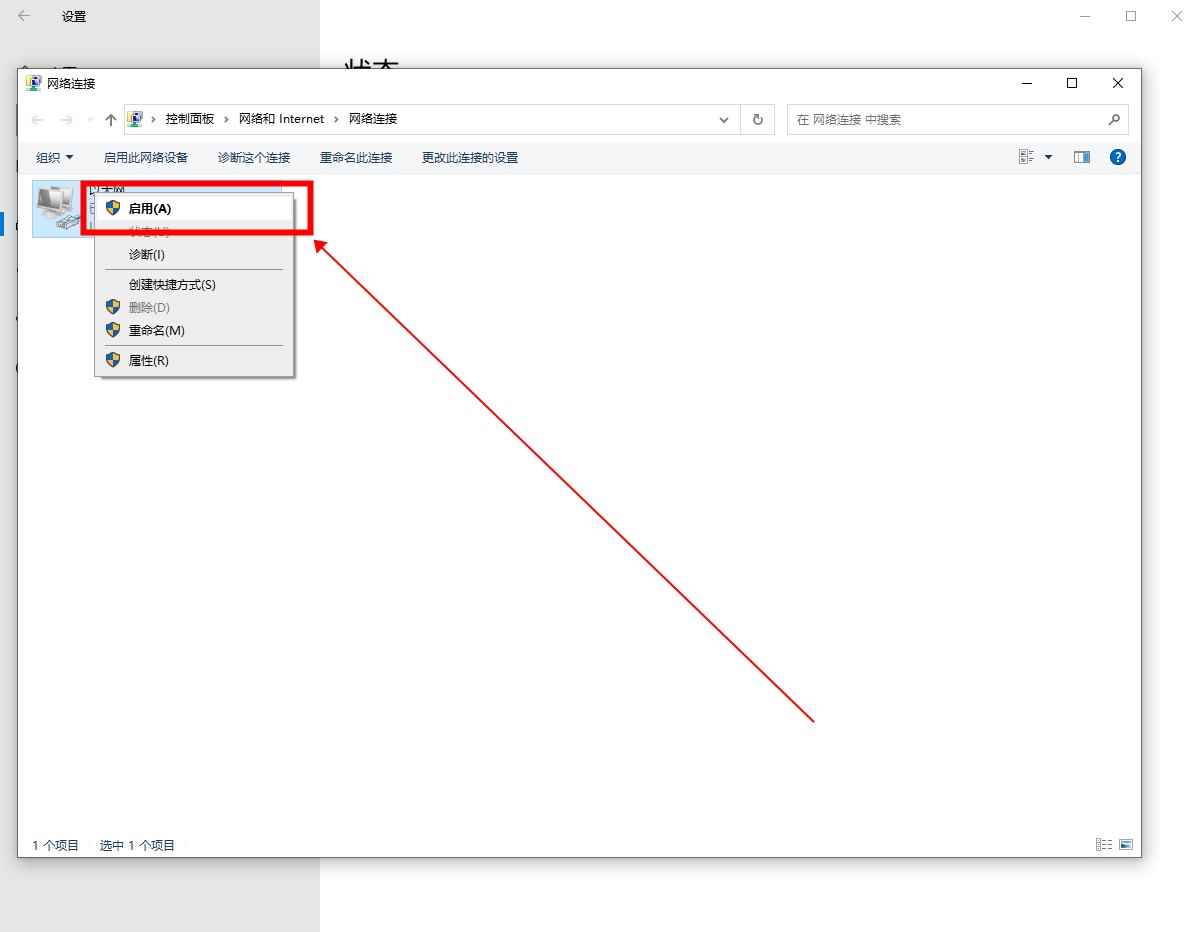This screenshot has width=1200, height=932.
Task: Click the Help question mark icon
Action: (1118, 157)
